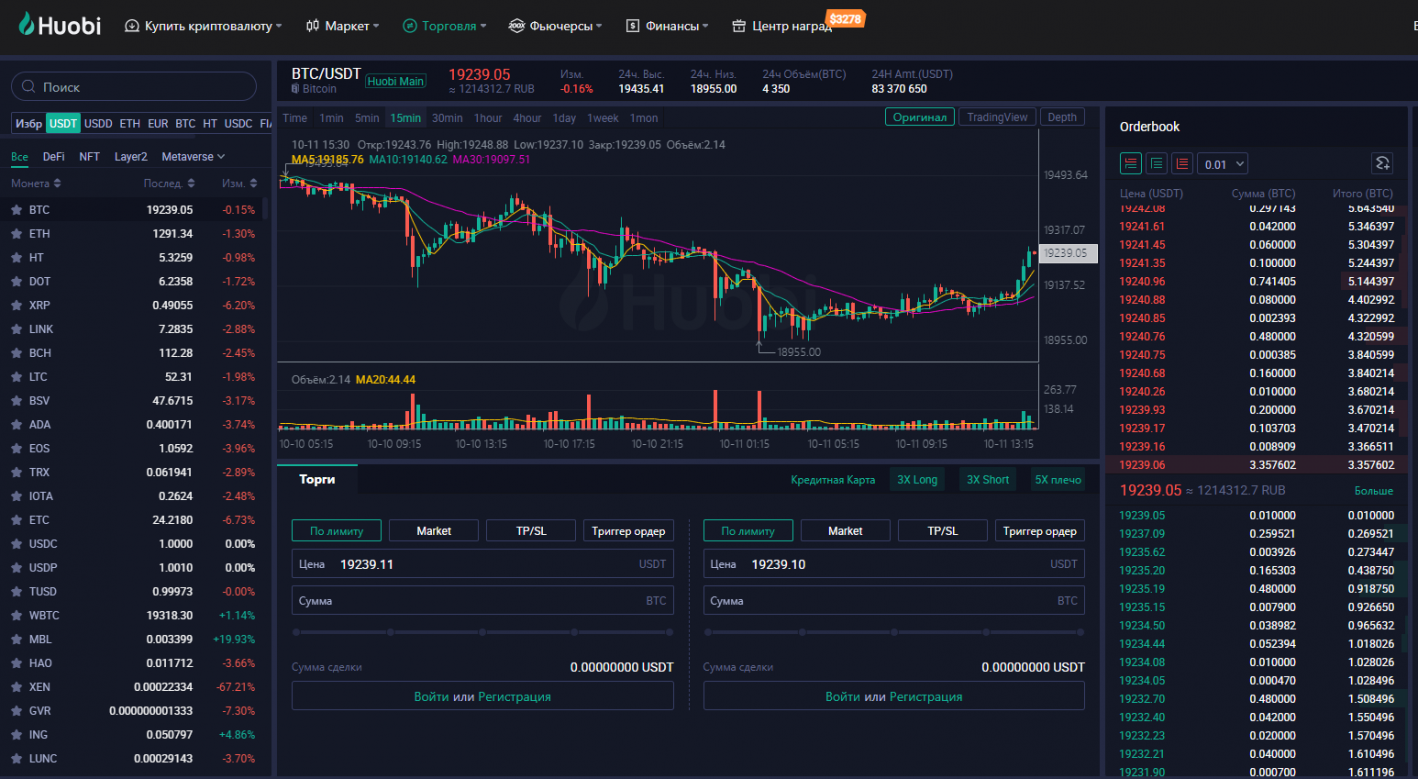Sort coin list by Послед. price
The image size is (1418, 779).
click(x=169, y=183)
